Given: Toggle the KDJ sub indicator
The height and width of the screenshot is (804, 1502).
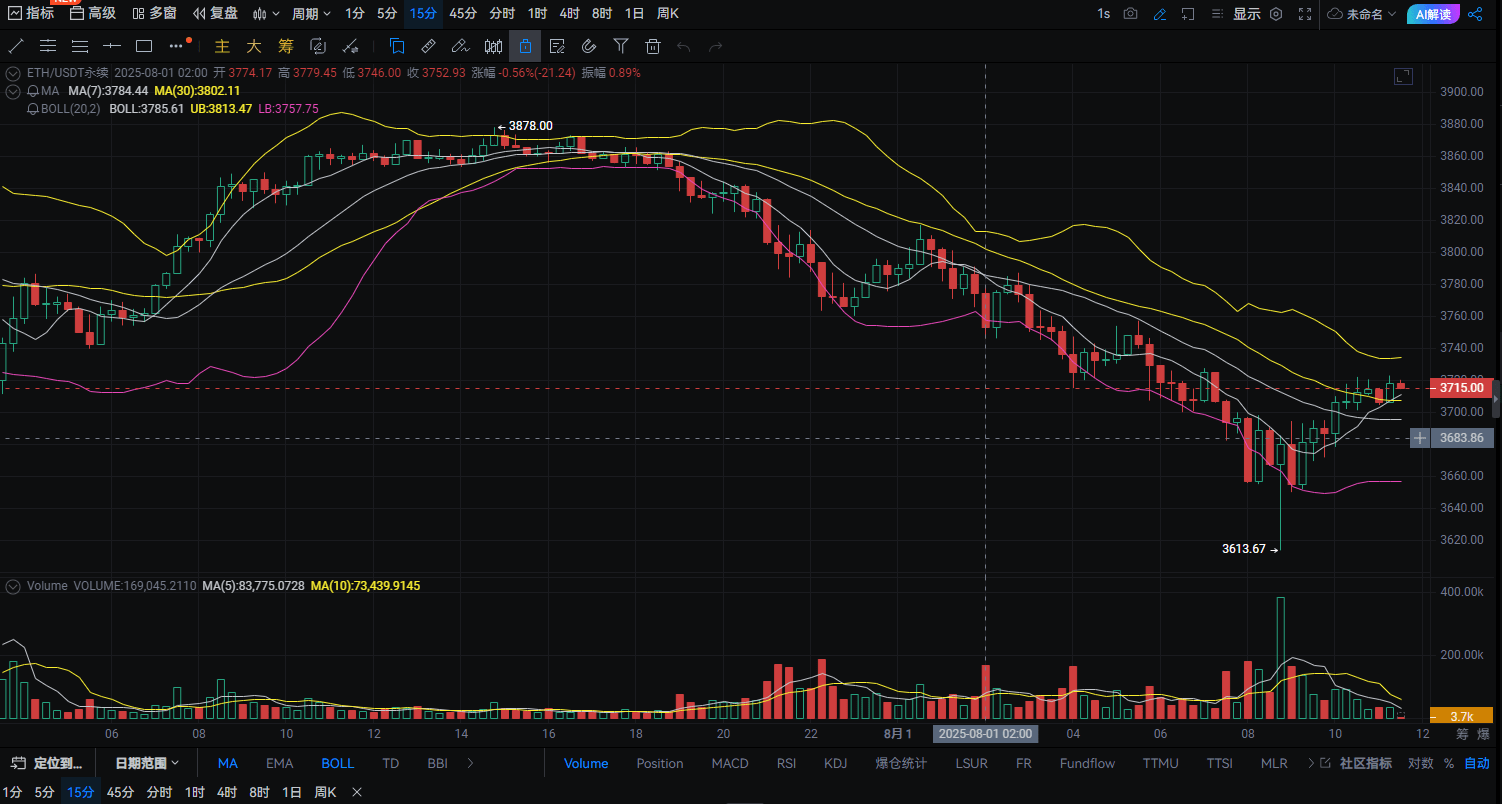Looking at the screenshot, I should [x=835, y=763].
